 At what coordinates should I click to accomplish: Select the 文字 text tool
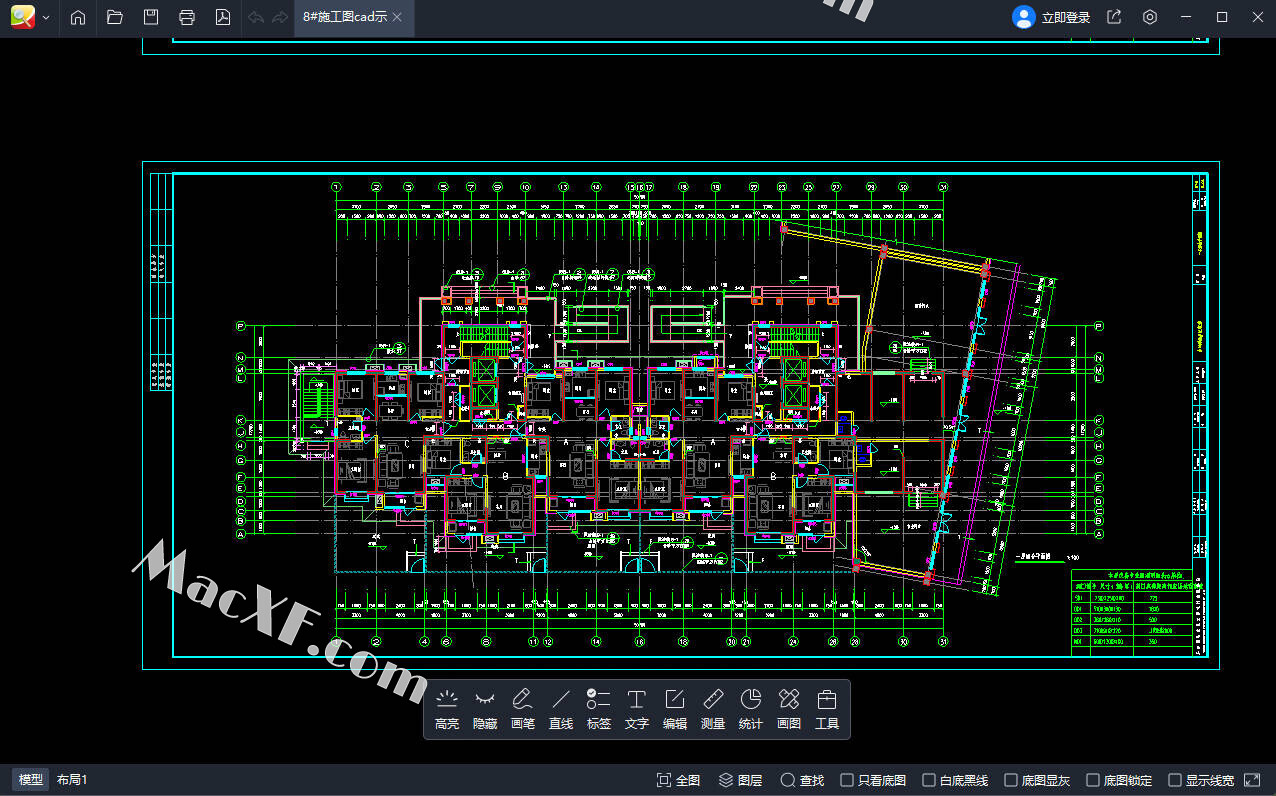click(637, 709)
